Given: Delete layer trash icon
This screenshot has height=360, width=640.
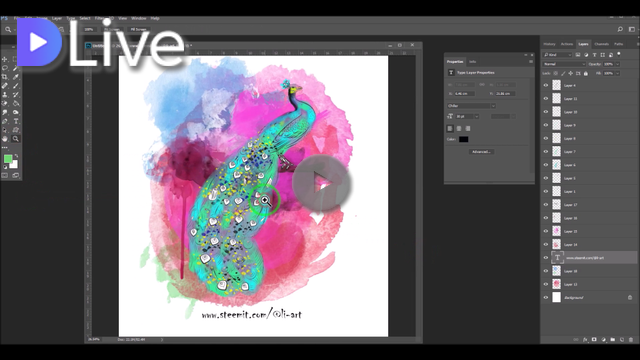Looking at the screenshot, I should 631,340.
